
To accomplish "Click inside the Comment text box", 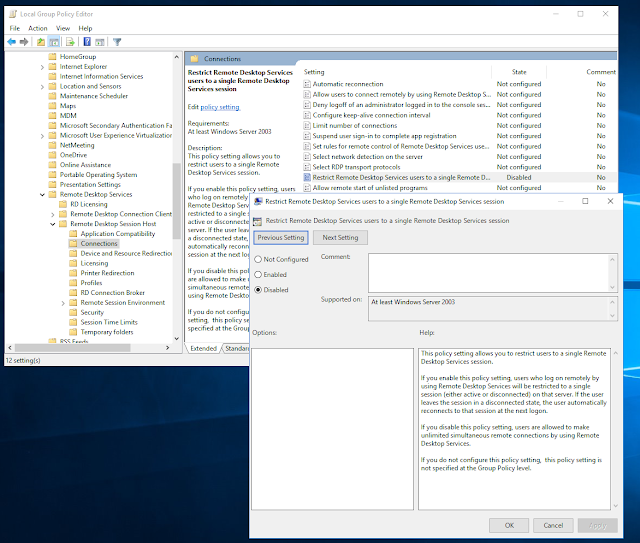I will tap(489, 272).
